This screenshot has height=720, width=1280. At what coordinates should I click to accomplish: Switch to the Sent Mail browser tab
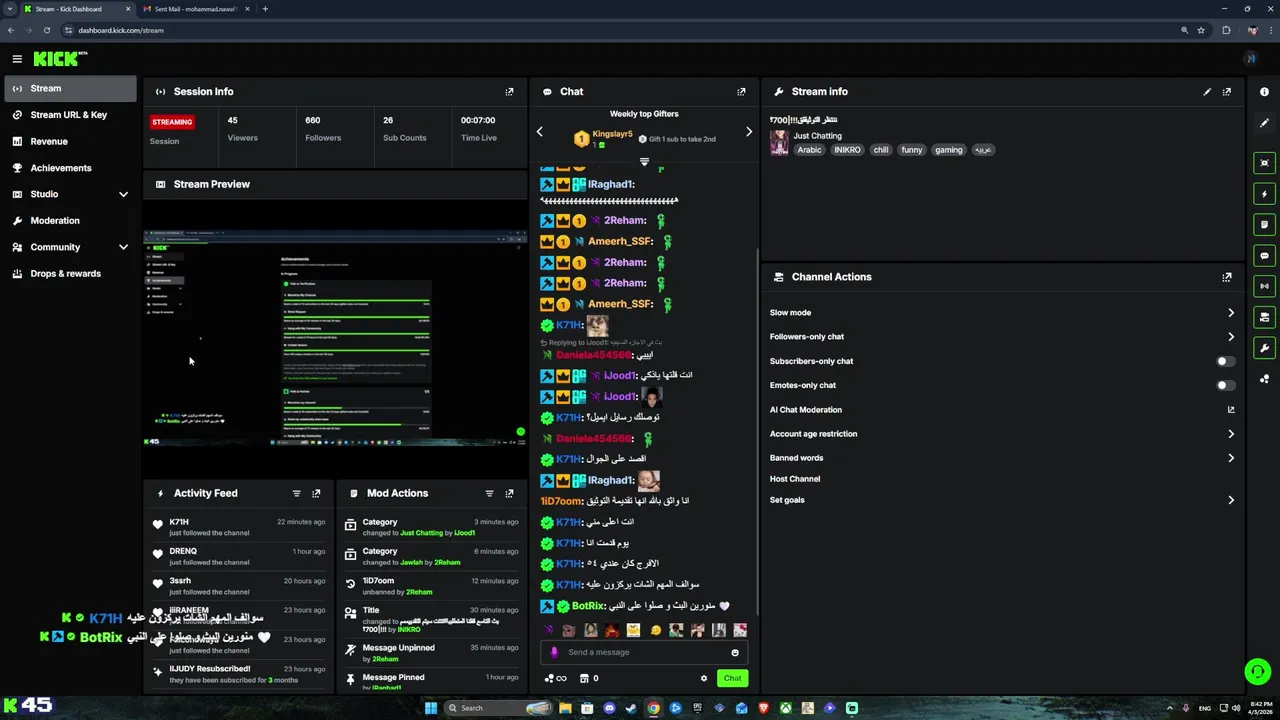pos(195,9)
